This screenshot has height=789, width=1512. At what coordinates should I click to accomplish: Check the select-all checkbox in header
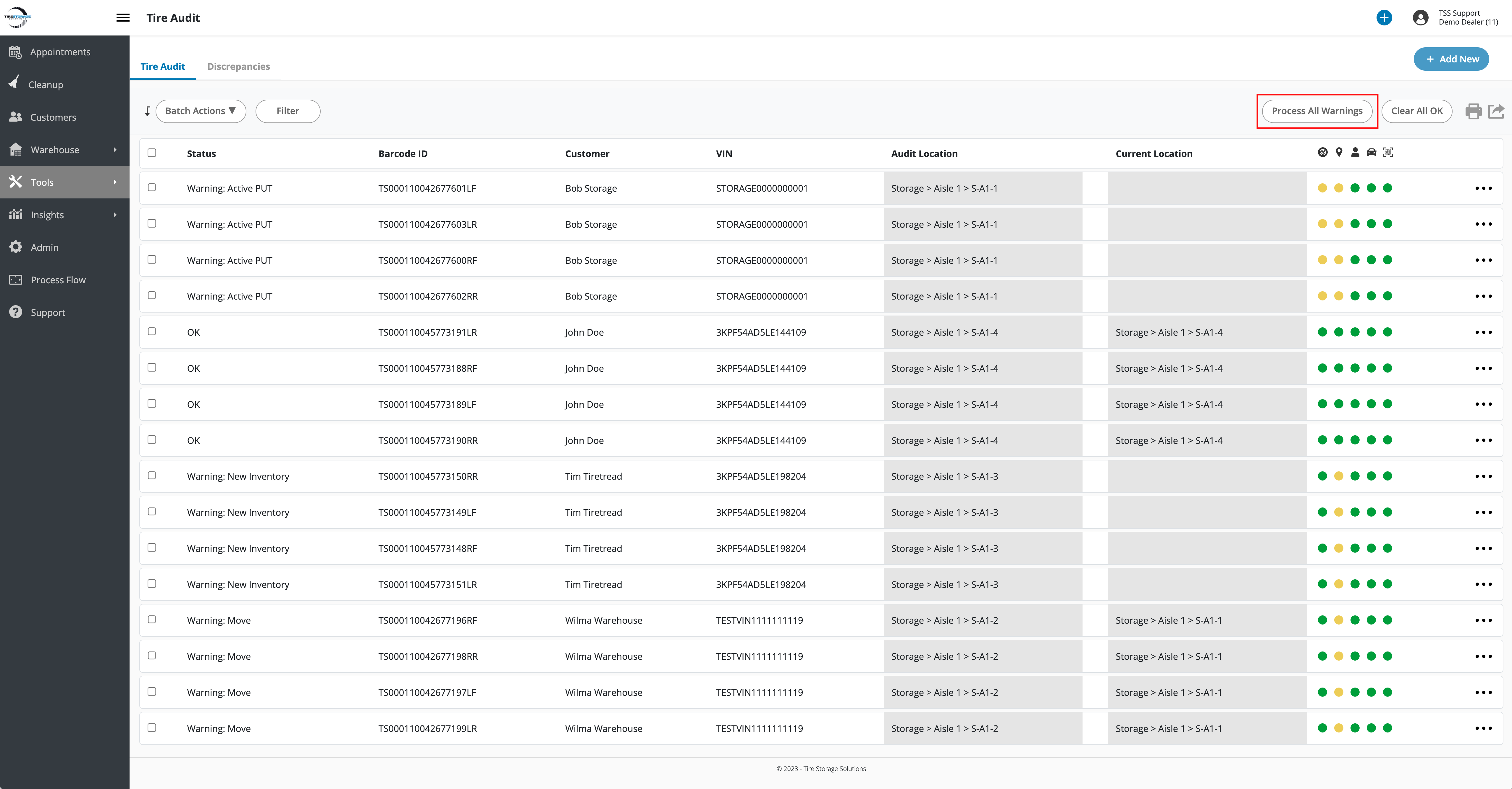point(152,153)
